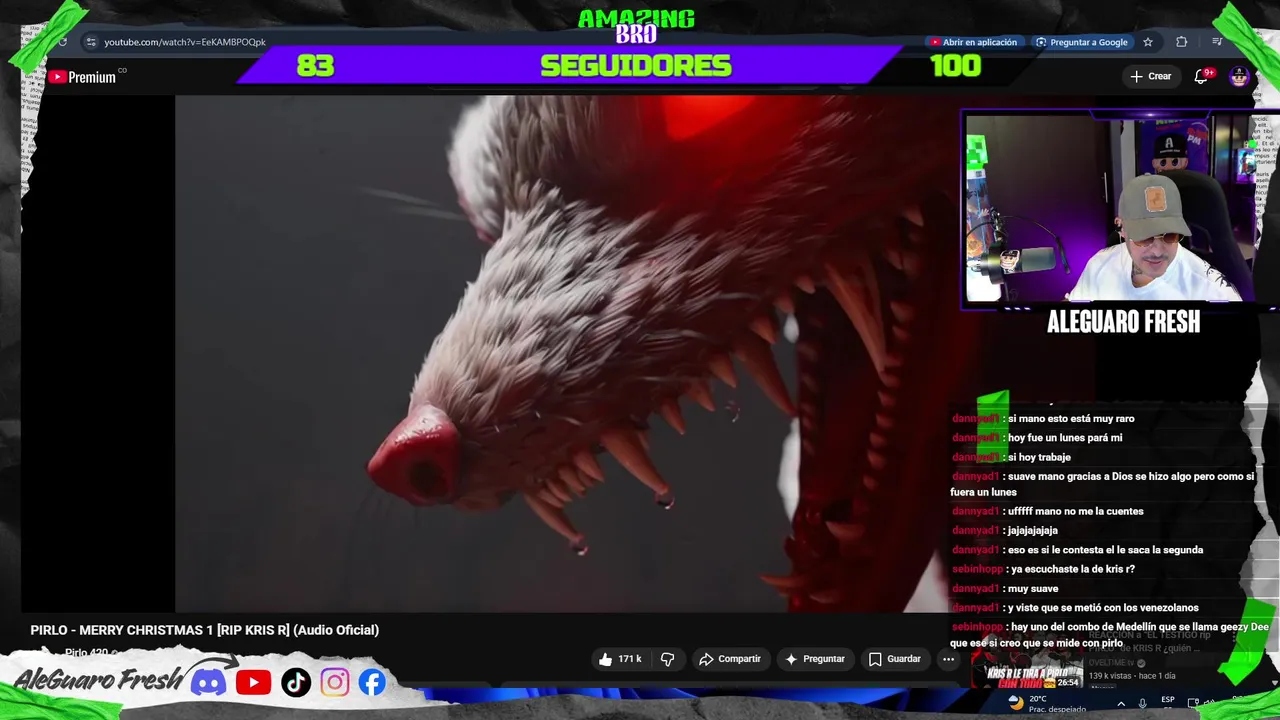The image size is (1280, 720).
Task: Reload the YouTube page
Action: point(62,42)
